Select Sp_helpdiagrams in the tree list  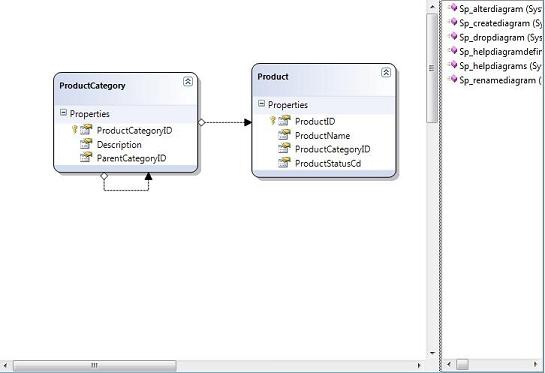click(500, 66)
